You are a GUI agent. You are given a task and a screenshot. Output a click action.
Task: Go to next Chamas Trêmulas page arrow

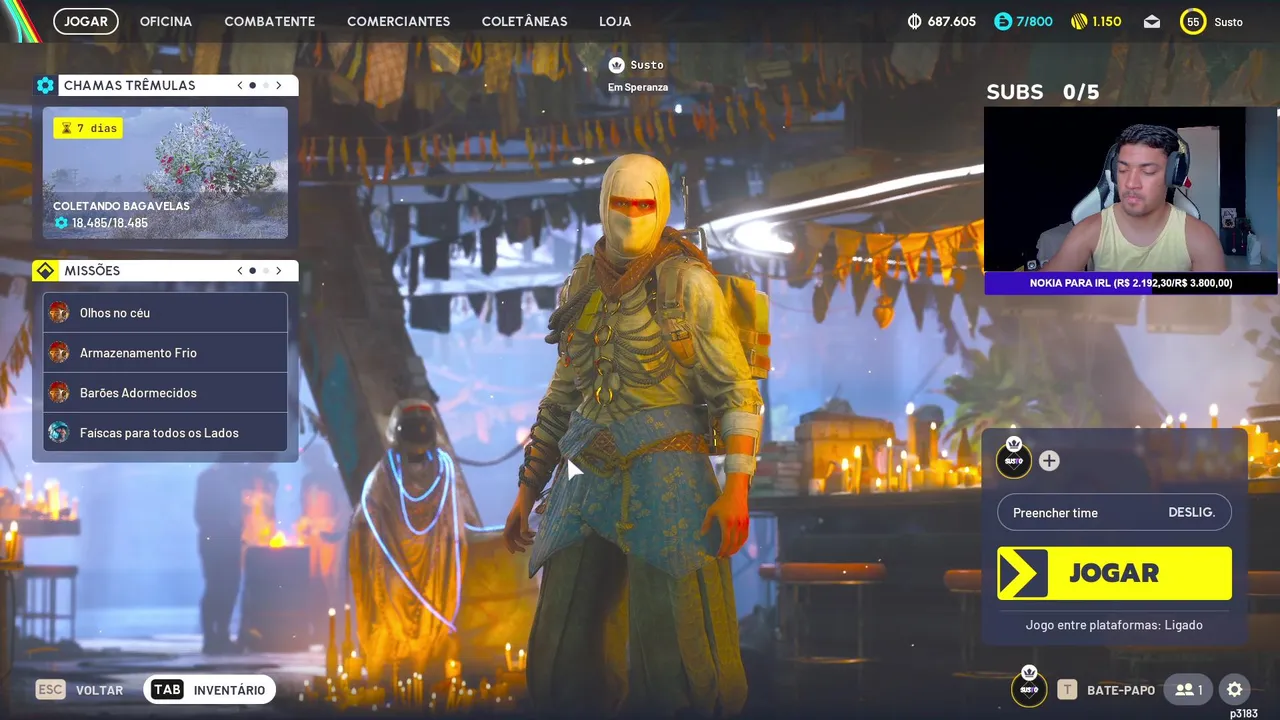point(279,85)
